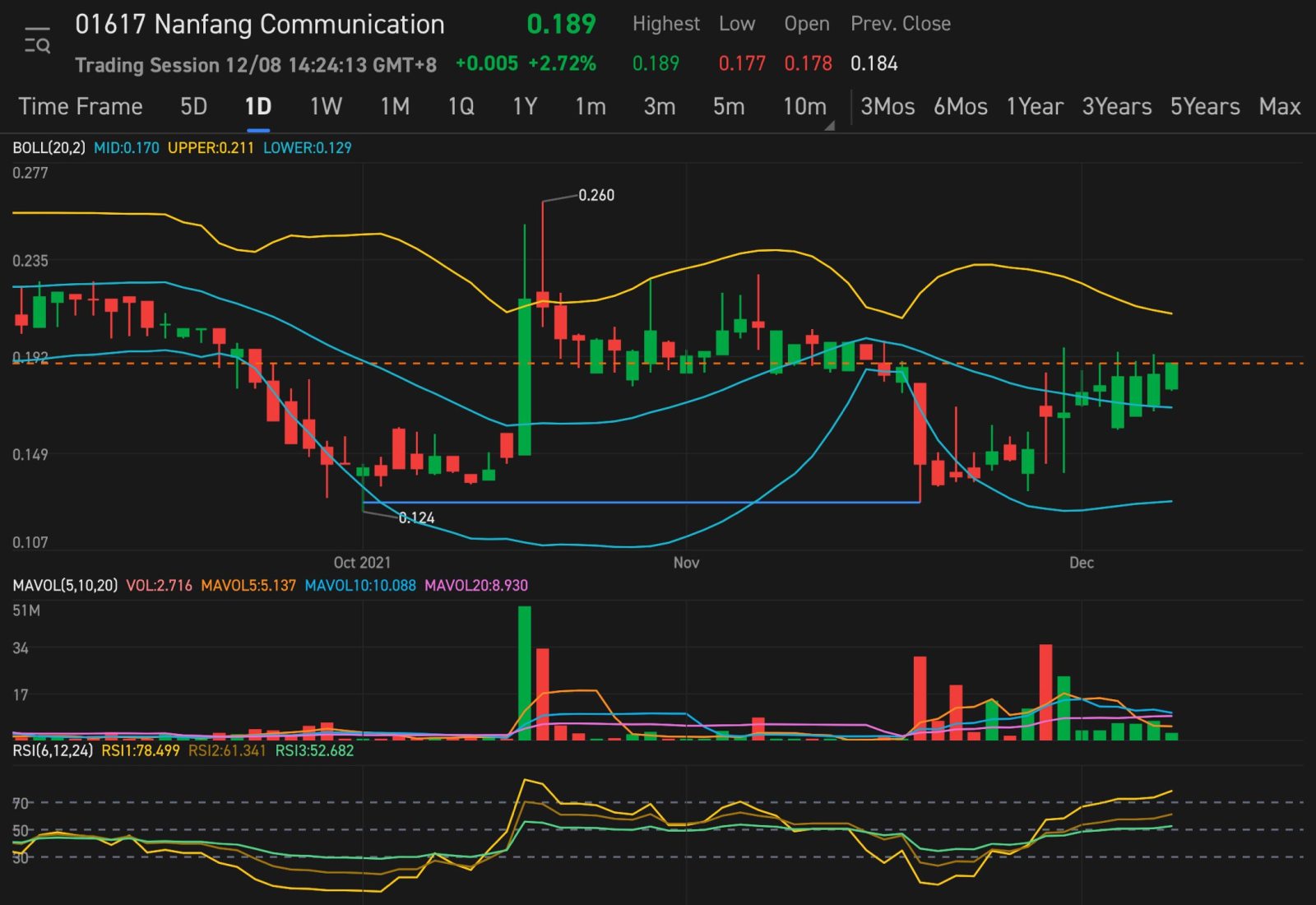Click the MAVOL10:10.088 label
Screen dimensions: 1316x905
click(x=360, y=586)
